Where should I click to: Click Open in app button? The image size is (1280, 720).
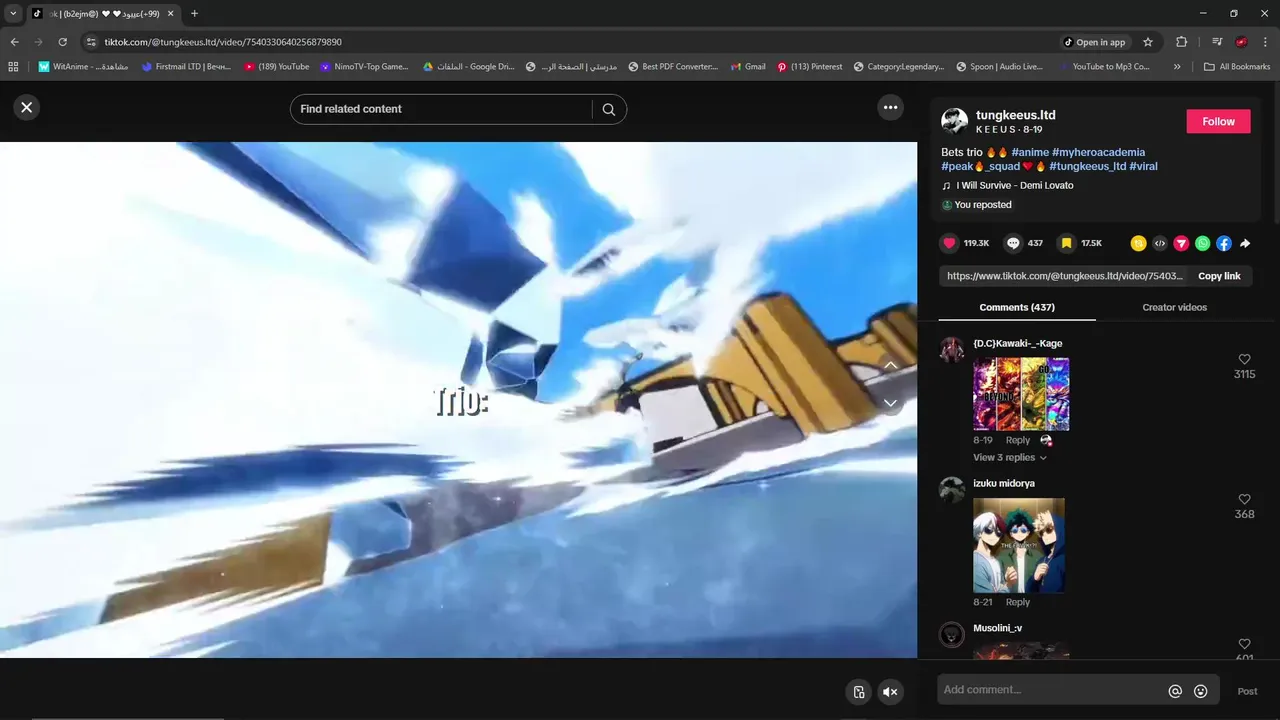(x=1094, y=42)
